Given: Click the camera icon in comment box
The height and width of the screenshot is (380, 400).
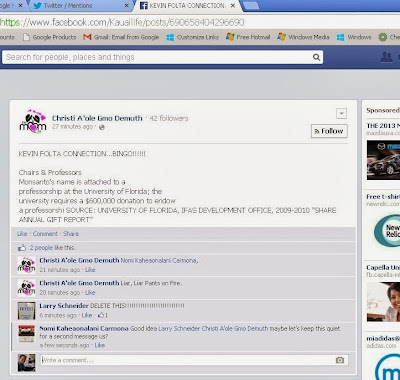Looking at the screenshot, I should pos(340,360).
